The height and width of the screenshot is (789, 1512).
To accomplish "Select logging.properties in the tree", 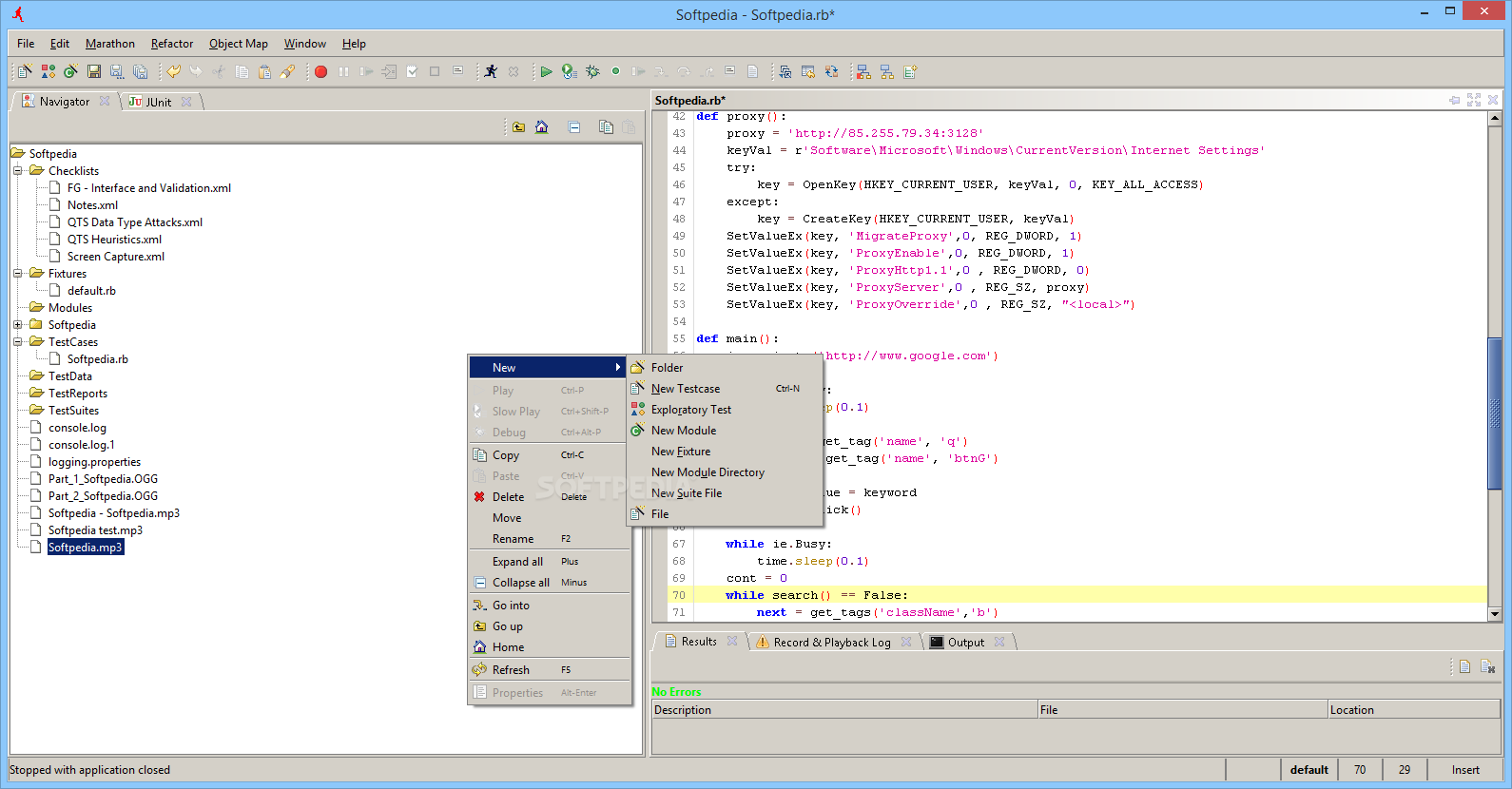I will point(94,462).
